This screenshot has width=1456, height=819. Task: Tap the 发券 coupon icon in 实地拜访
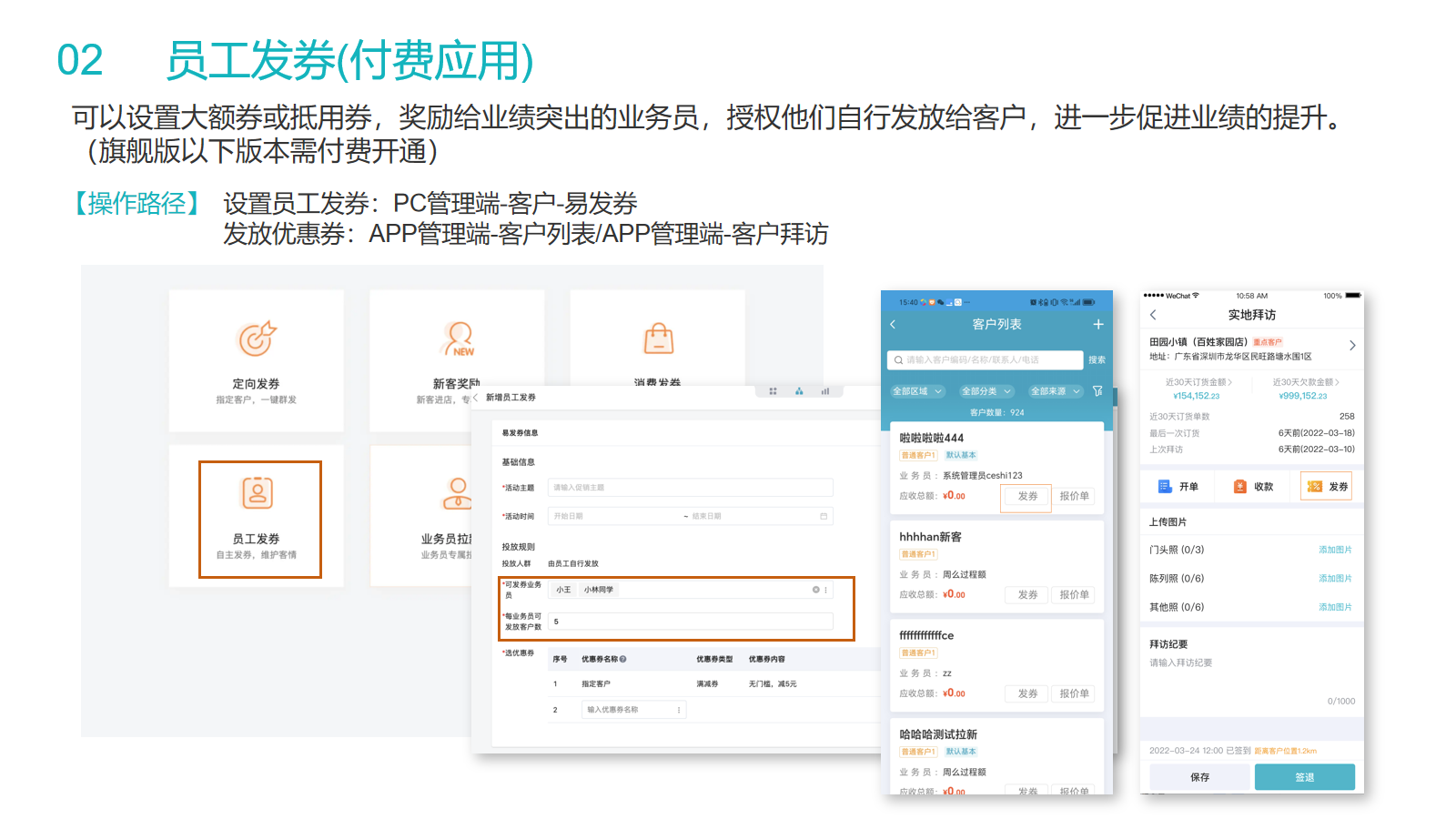(1314, 487)
